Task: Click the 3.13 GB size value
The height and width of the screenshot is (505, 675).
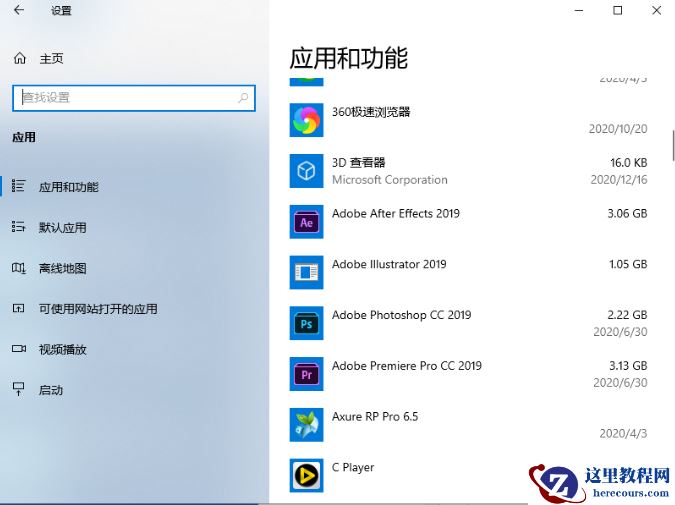Action: [628, 366]
